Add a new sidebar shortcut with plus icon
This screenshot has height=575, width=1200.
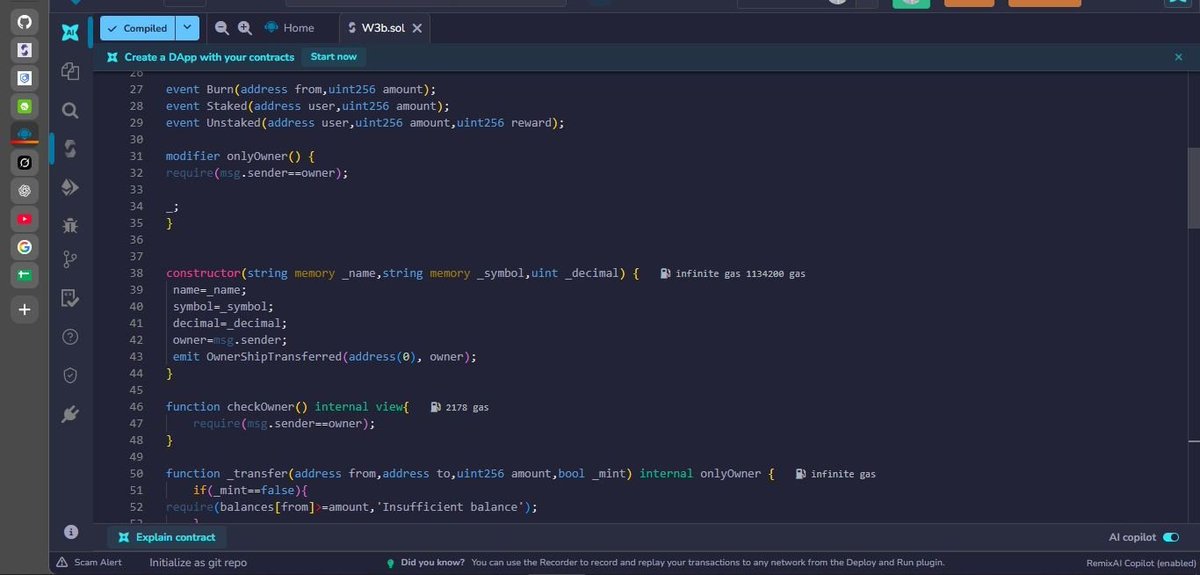coord(25,311)
